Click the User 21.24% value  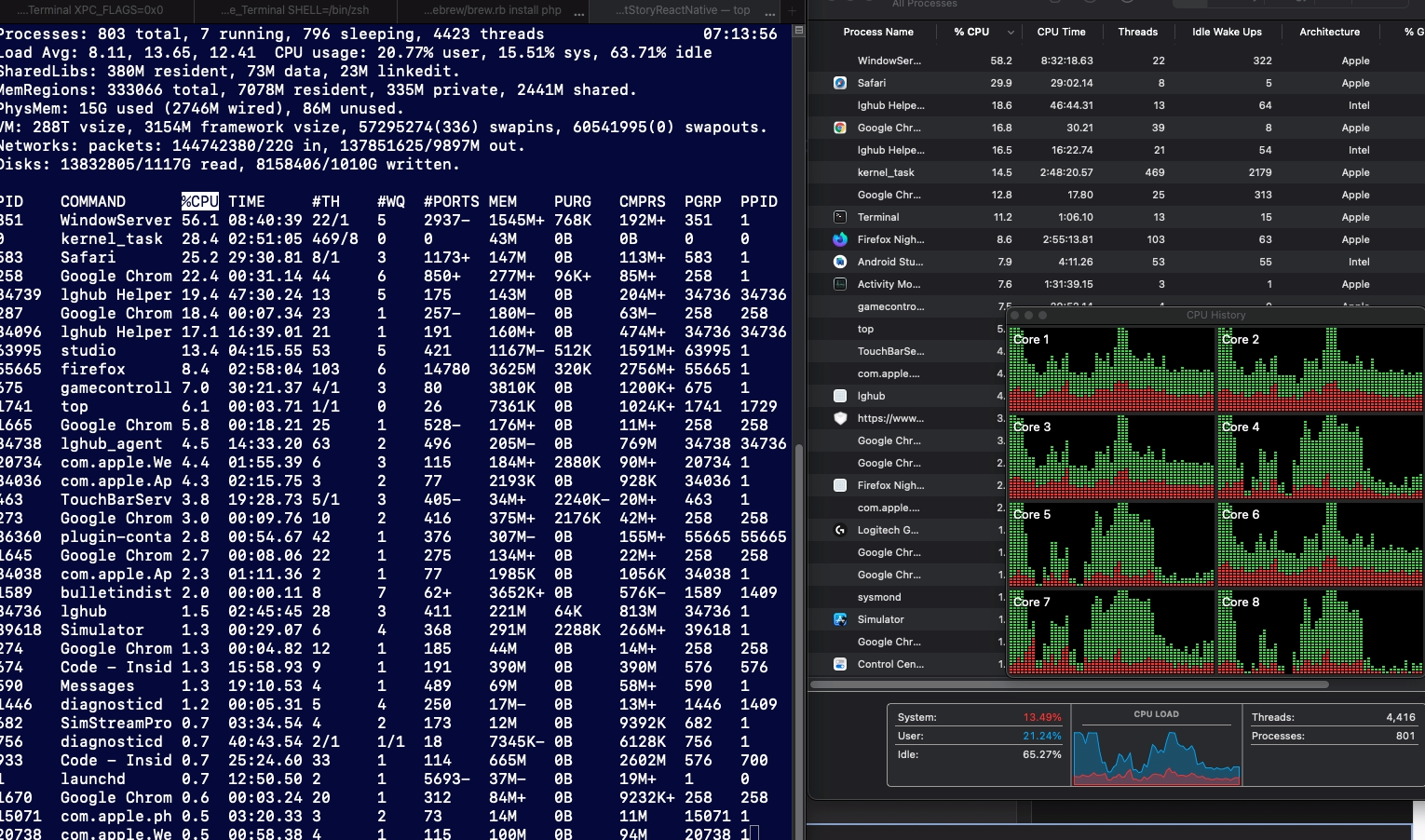(1042, 736)
